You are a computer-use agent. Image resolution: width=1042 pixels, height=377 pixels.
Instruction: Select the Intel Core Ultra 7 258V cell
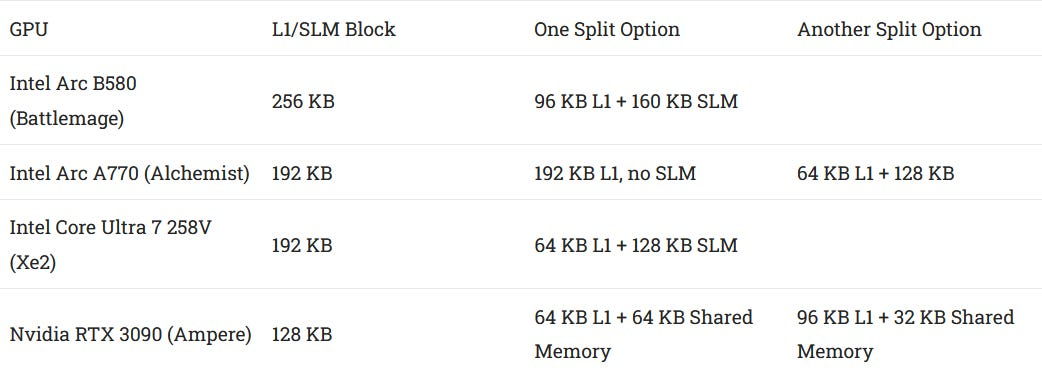point(110,245)
